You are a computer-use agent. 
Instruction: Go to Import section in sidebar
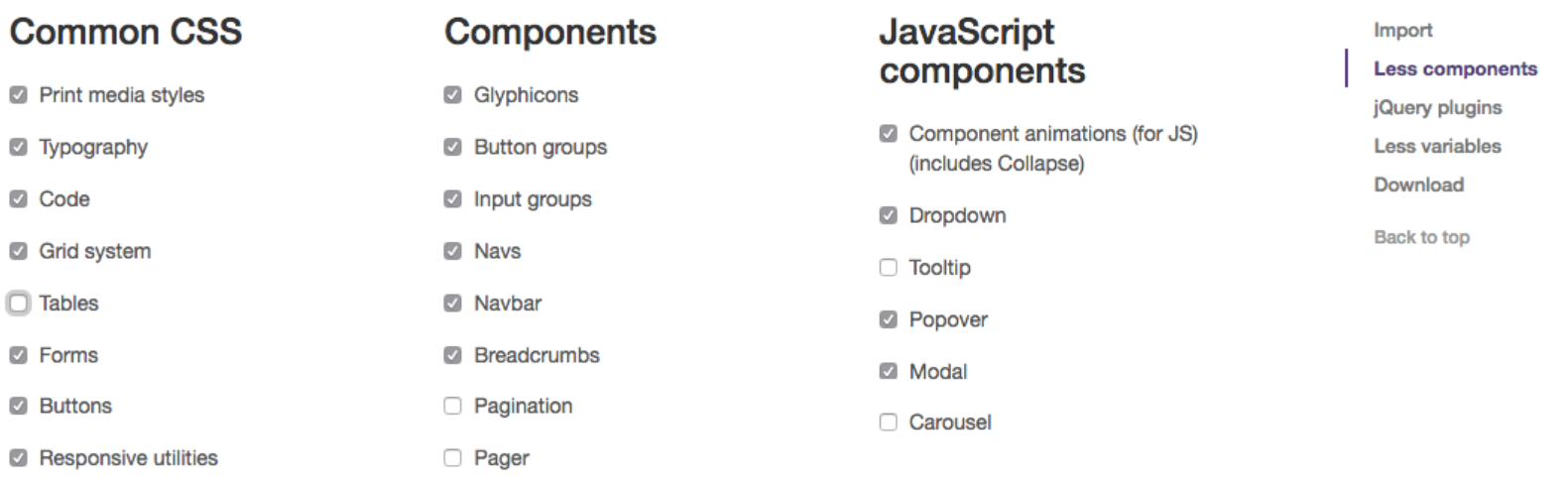coord(1402,31)
